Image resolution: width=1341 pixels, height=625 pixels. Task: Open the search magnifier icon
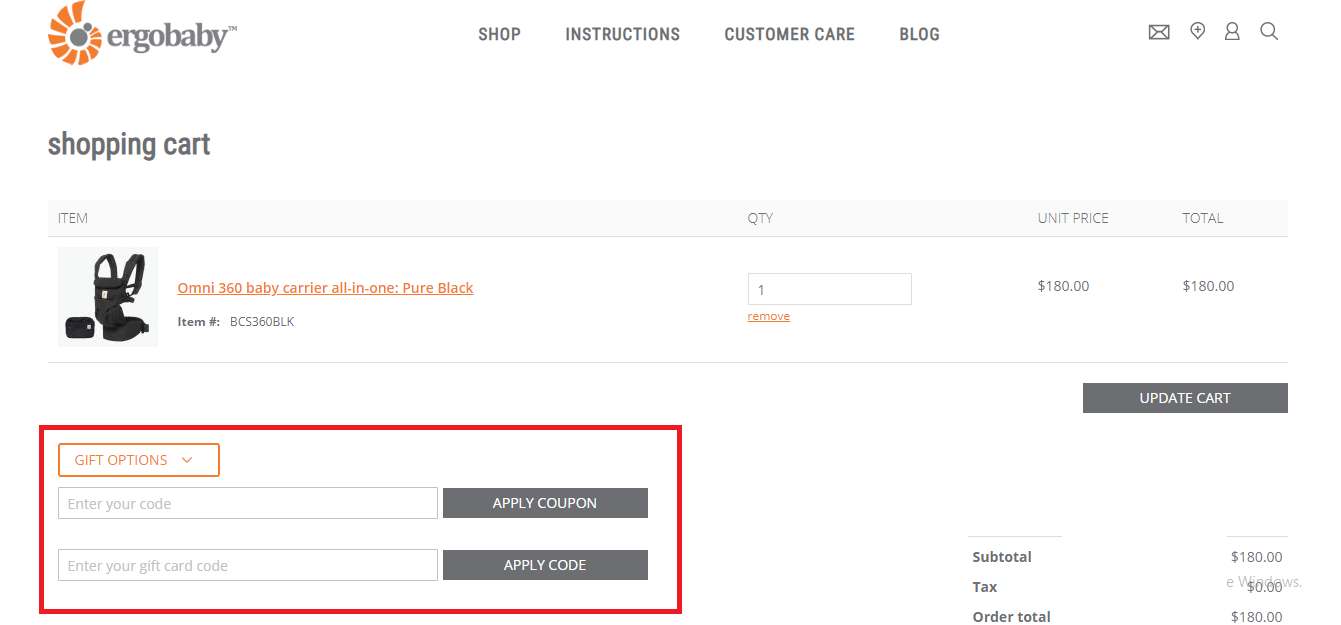(x=1269, y=32)
